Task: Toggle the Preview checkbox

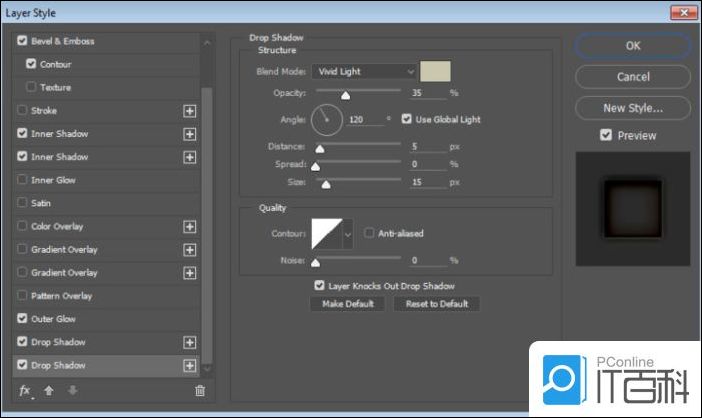Action: pyautogui.click(x=606, y=135)
